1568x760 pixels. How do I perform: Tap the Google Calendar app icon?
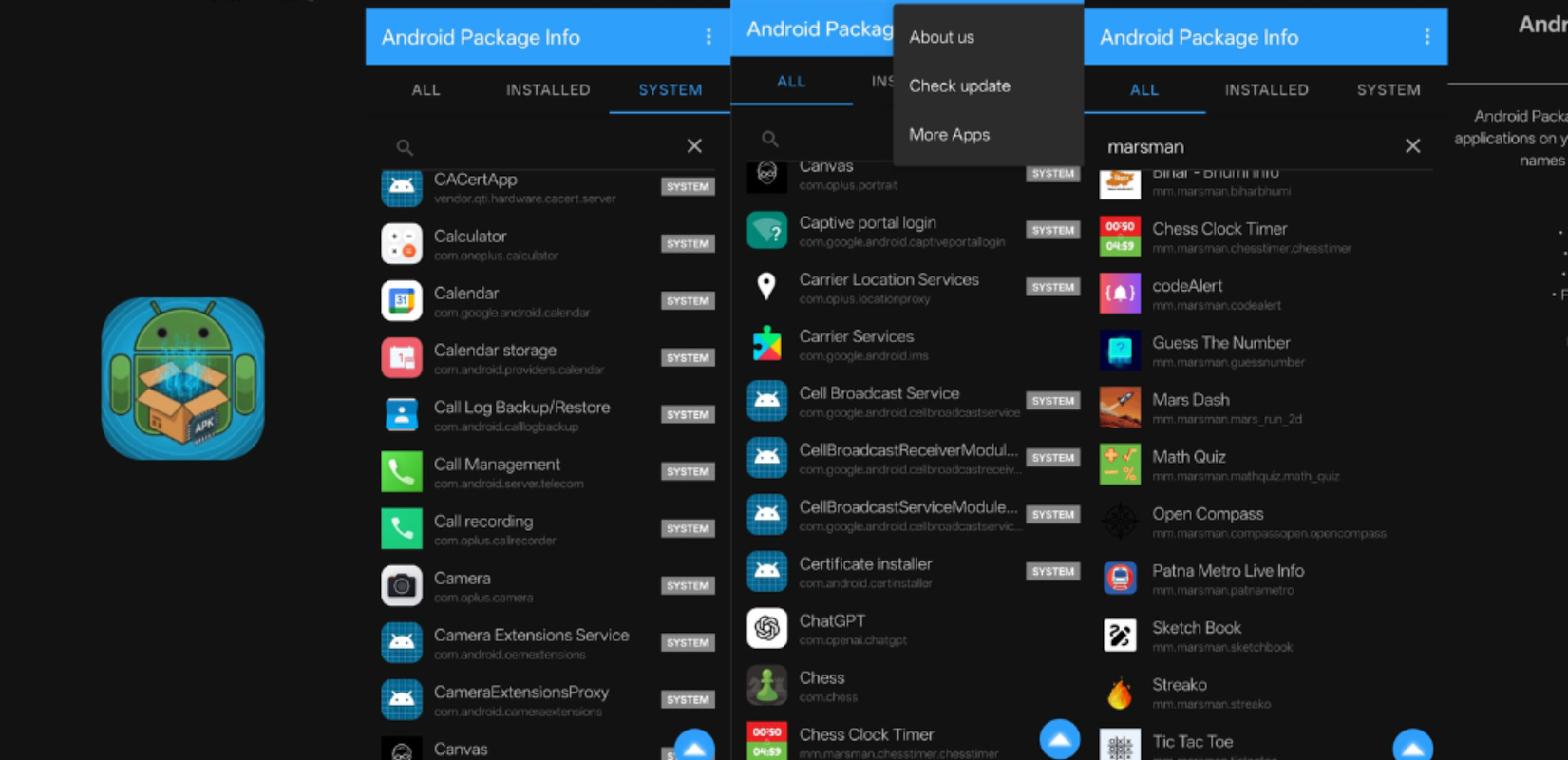pos(402,301)
